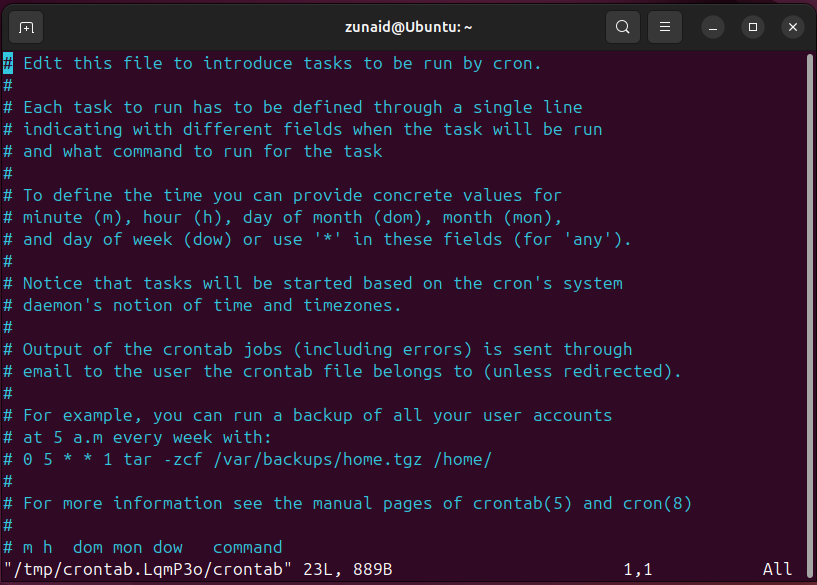Image resolution: width=817 pixels, height=585 pixels.
Task: Click the minimize window button
Action: coord(712,27)
